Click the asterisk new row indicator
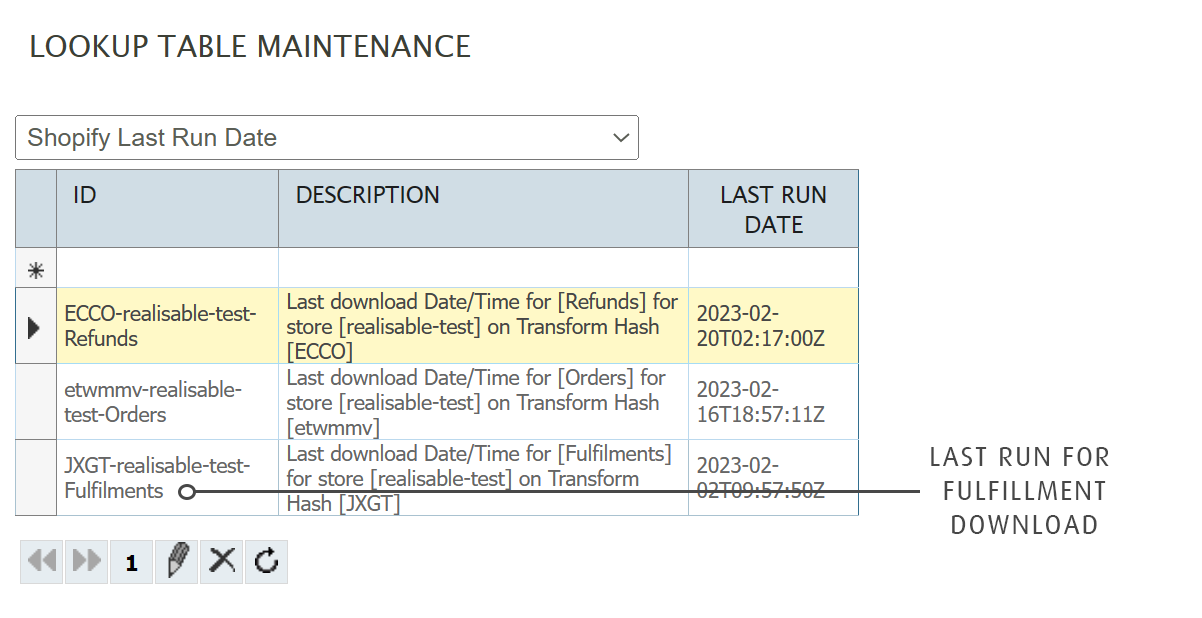This screenshot has height=618, width=1202. (35, 269)
